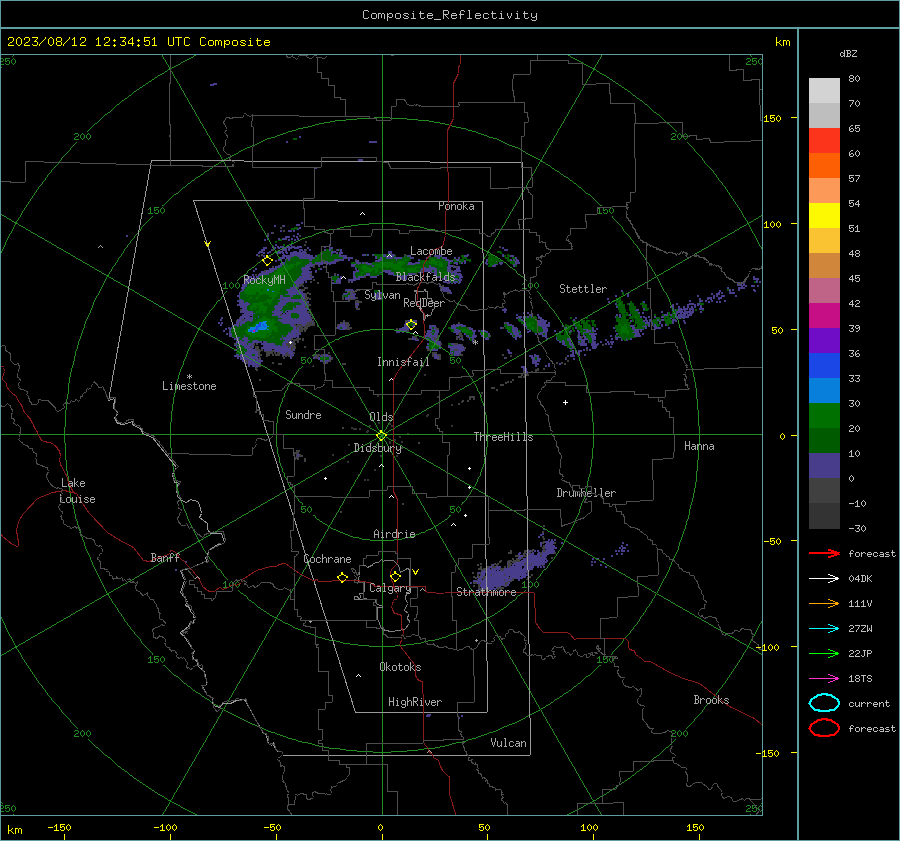Pick the orange 60 dBZ swatch
Screen dimensions: 900x841
point(824,165)
